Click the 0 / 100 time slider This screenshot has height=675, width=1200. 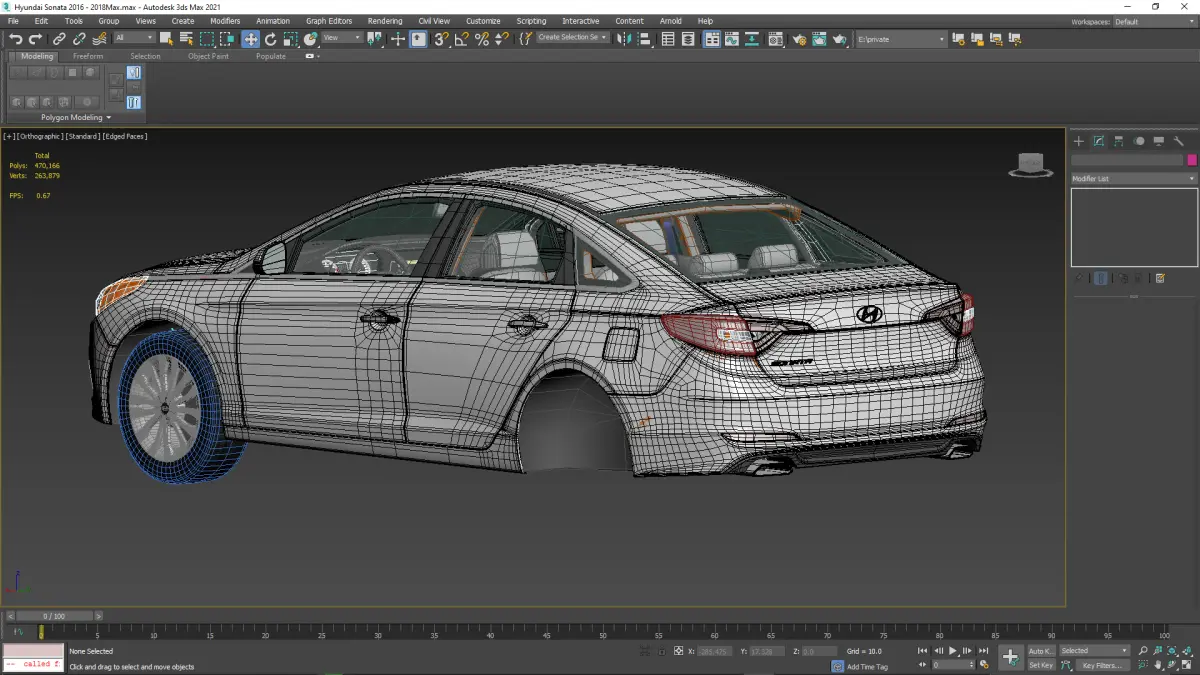point(54,616)
